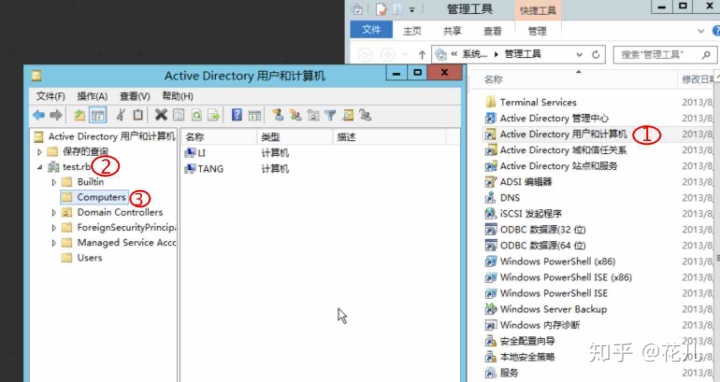Open Properties via the toolbar sheet icon
This screenshot has width=720, height=382.
pos(178,115)
